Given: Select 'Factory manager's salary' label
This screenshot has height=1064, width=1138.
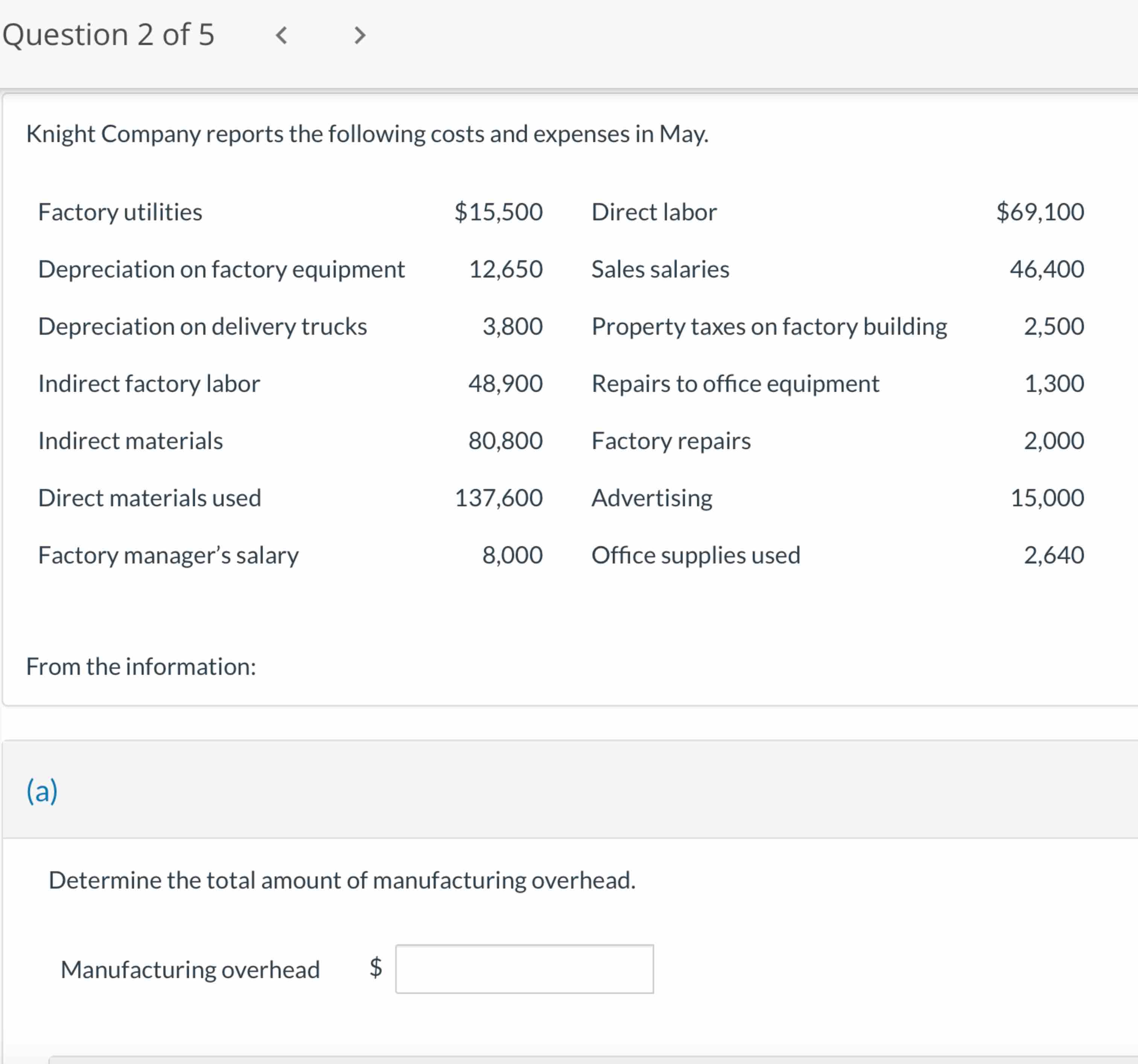Looking at the screenshot, I should pyautogui.click(x=168, y=556).
